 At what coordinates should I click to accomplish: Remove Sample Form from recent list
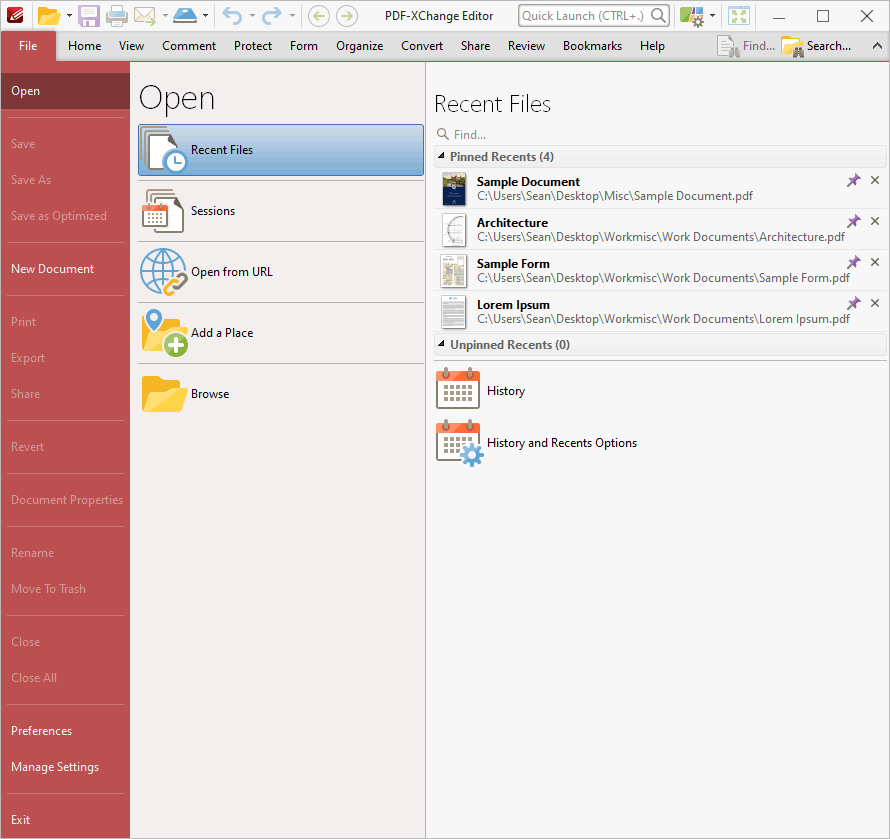coord(875,262)
